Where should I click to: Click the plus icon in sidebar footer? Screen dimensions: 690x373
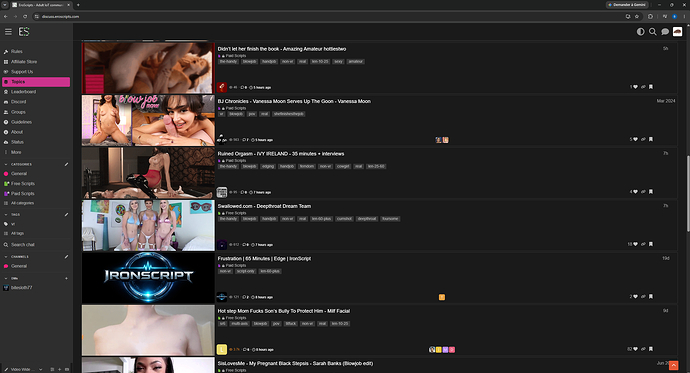click(x=59, y=369)
